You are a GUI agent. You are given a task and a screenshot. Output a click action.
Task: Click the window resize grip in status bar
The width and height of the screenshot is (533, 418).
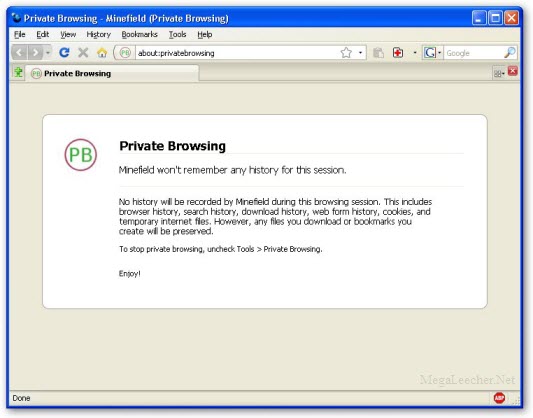(516, 400)
